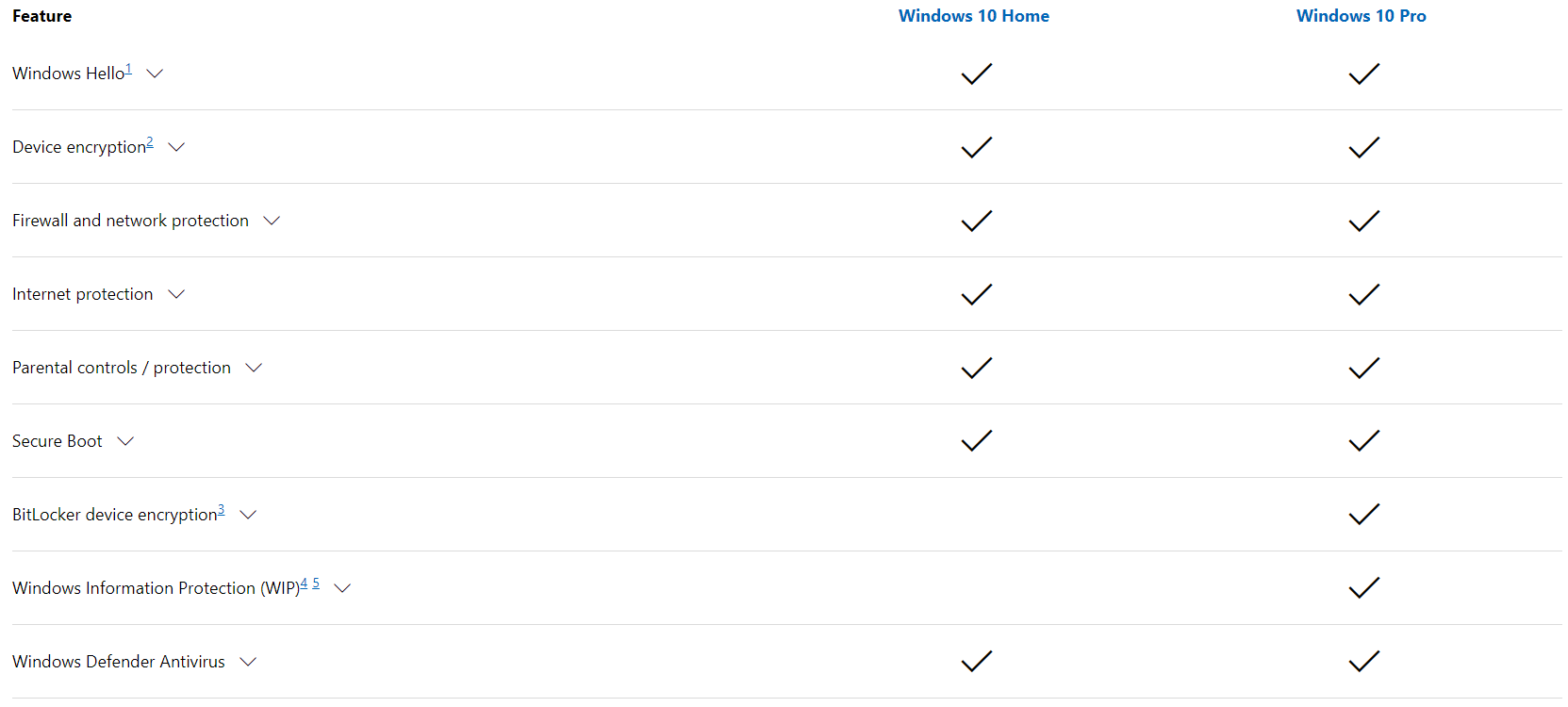Viewport: 1568px width, 707px height.
Task: Expand BitLocker device encryption details
Action: [x=248, y=515]
